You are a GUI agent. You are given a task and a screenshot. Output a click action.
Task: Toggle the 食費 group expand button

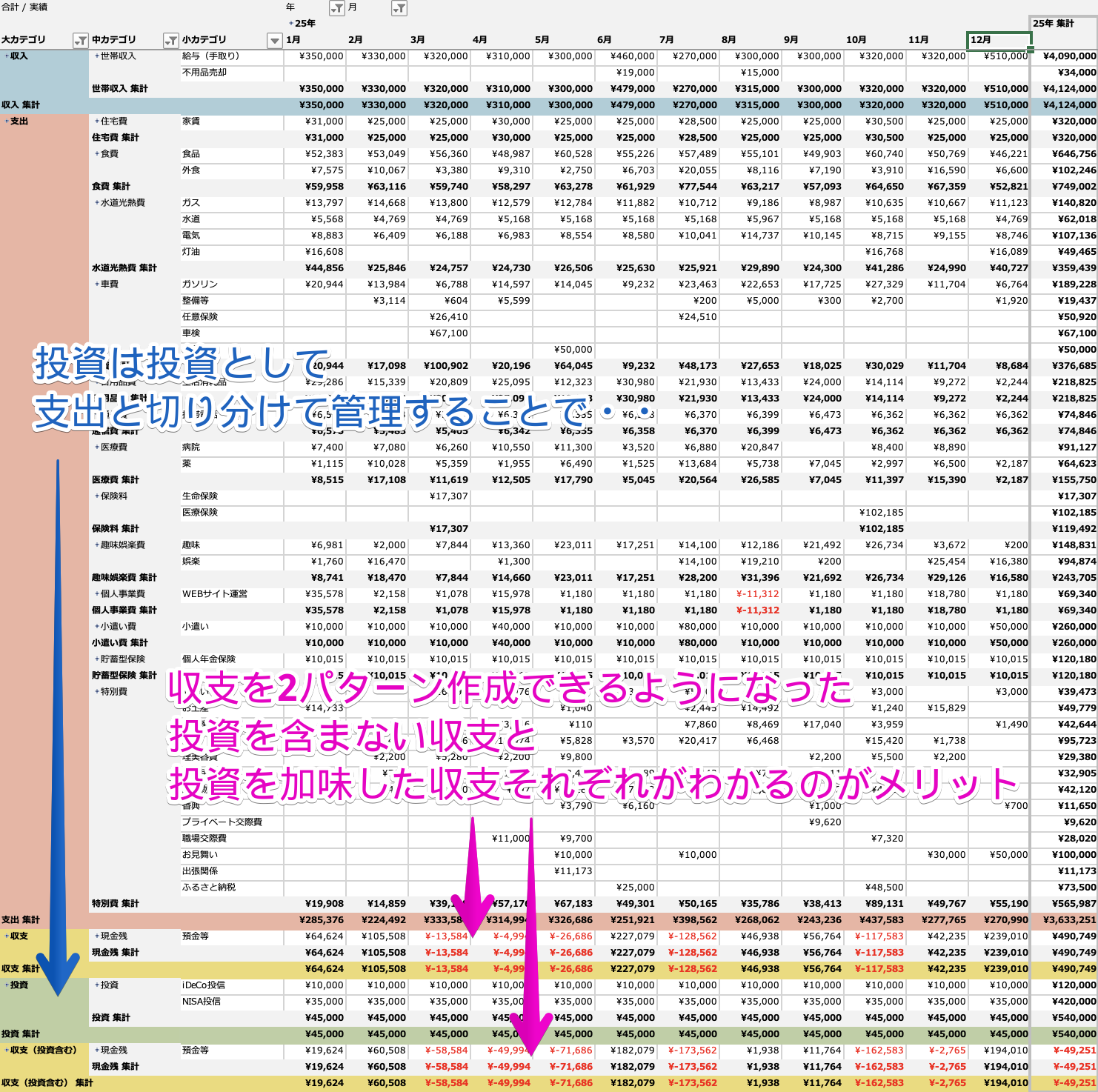96,154
